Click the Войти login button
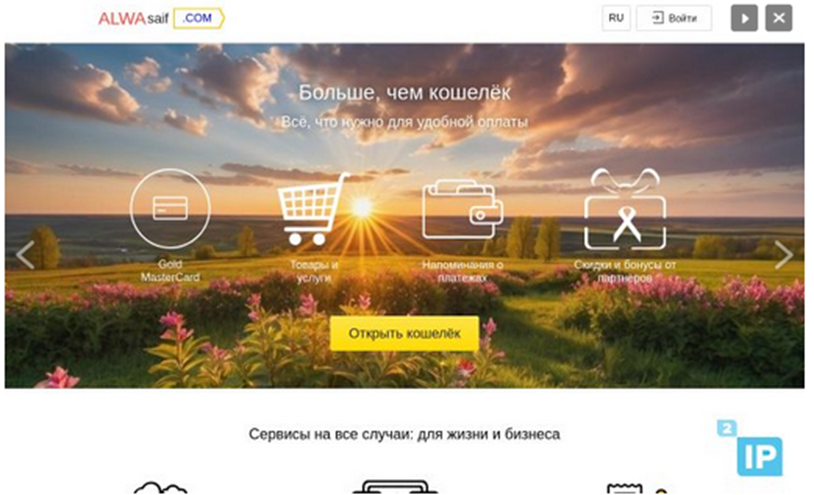 pos(674,18)
